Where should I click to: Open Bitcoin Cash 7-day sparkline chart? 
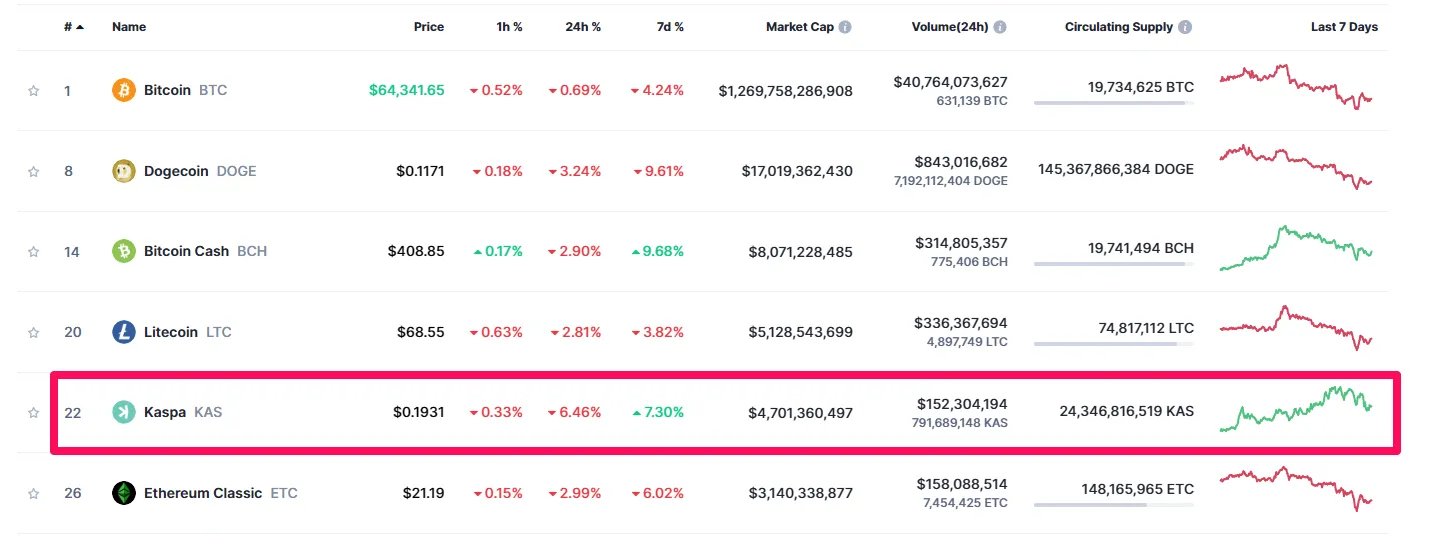pyautogui.click(x=1296, y=248)
